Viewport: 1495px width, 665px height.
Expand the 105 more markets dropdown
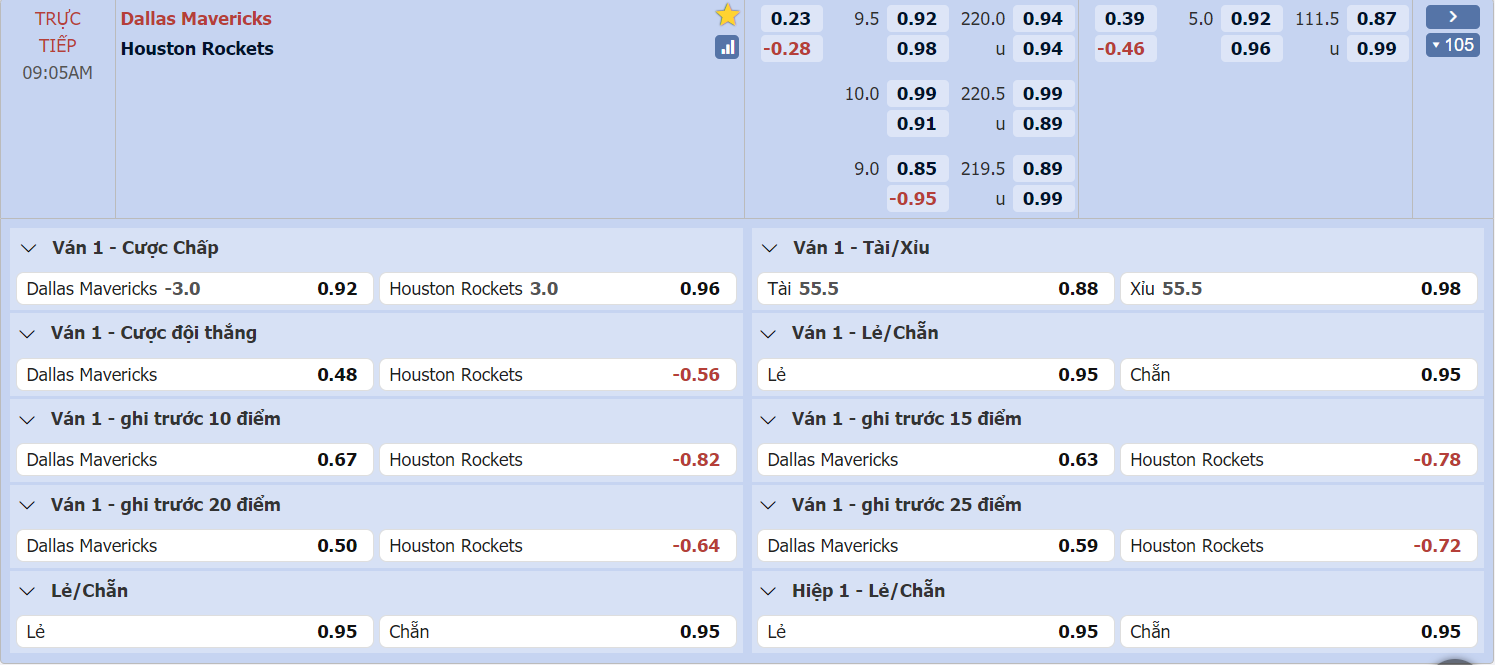(x=1453, y=45)
